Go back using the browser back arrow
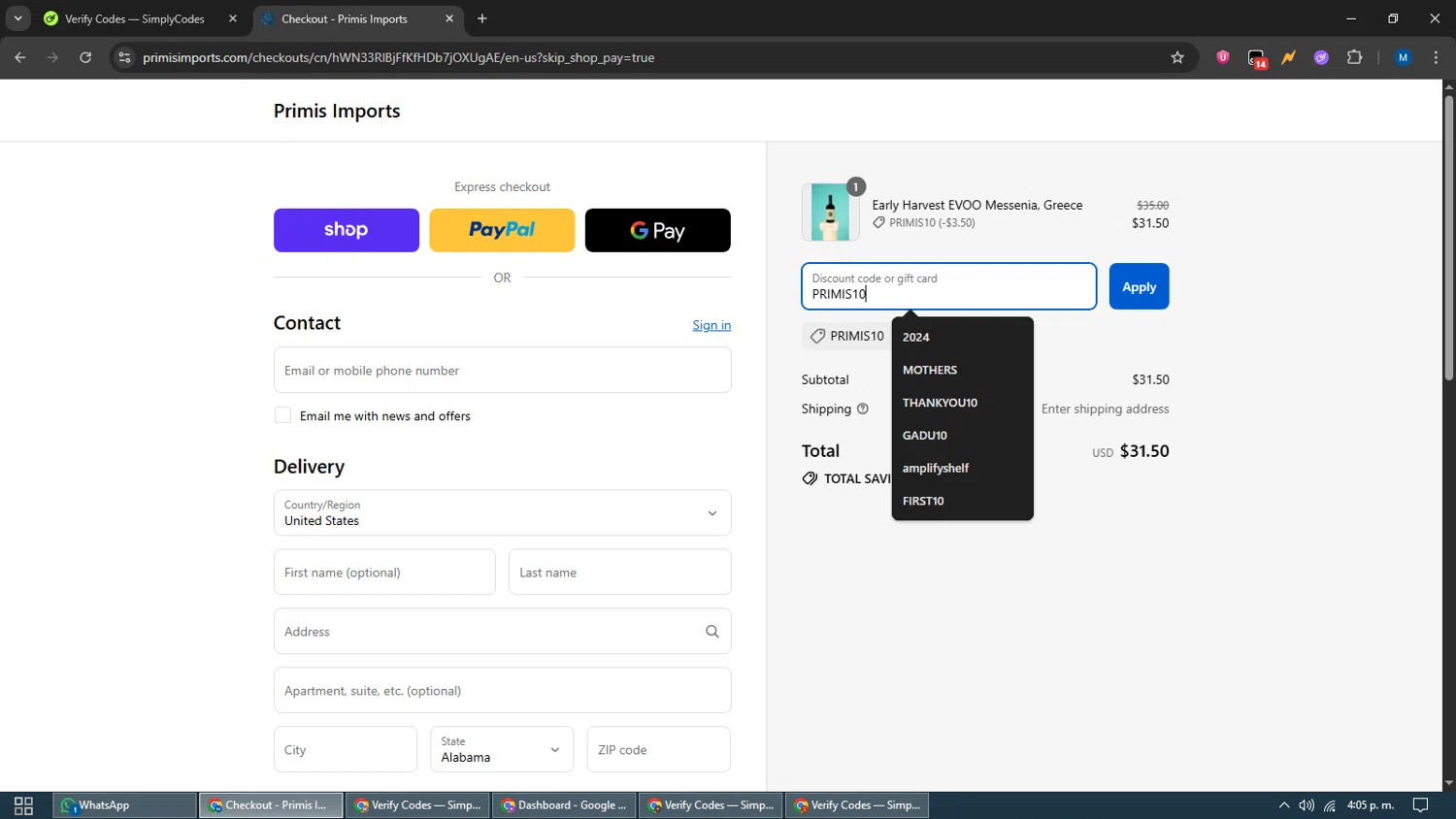The image size is (1456, 819). (x=20, y=57)
